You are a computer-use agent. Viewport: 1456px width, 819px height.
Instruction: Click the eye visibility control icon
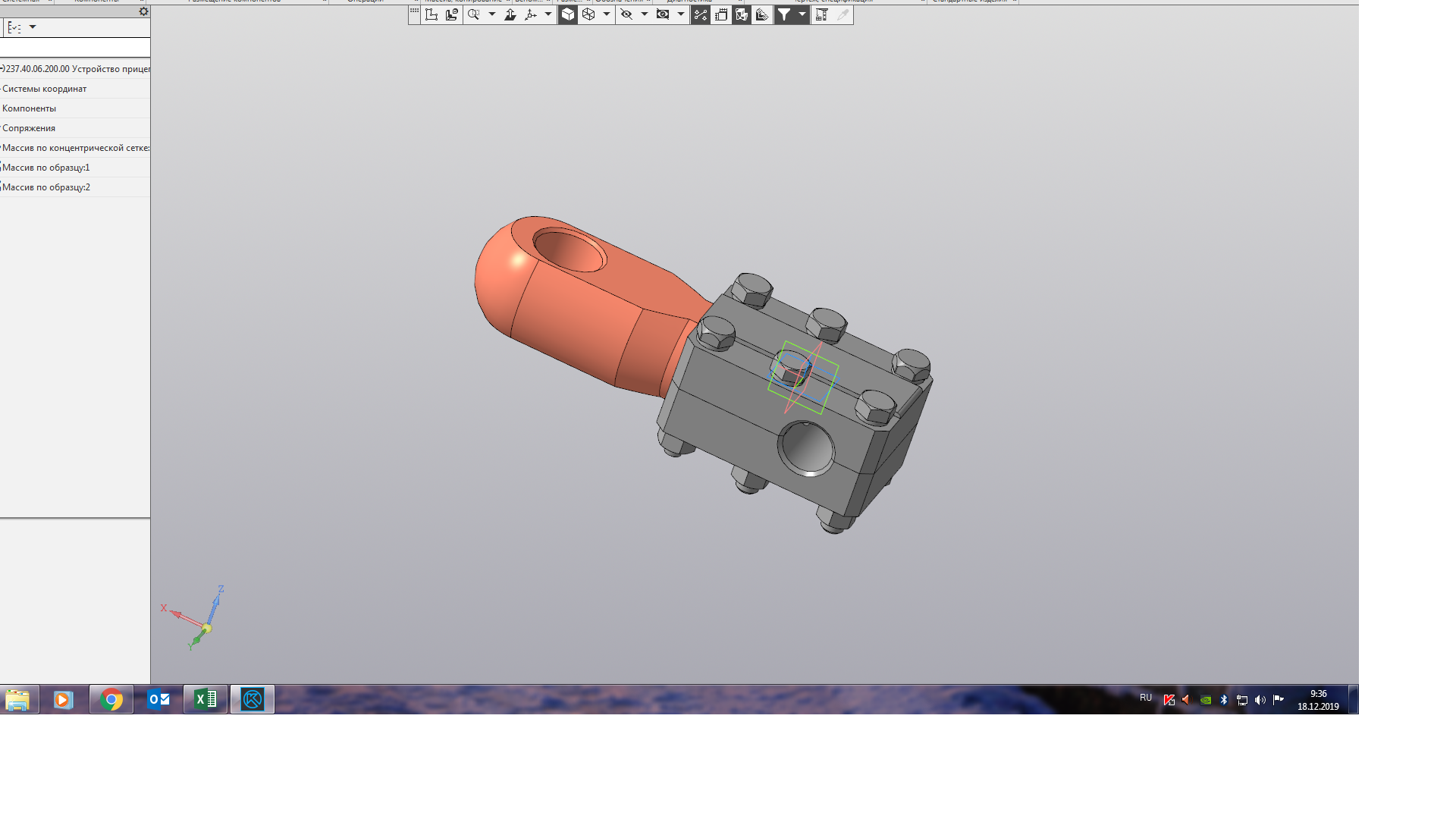click(x=663, y=14)
